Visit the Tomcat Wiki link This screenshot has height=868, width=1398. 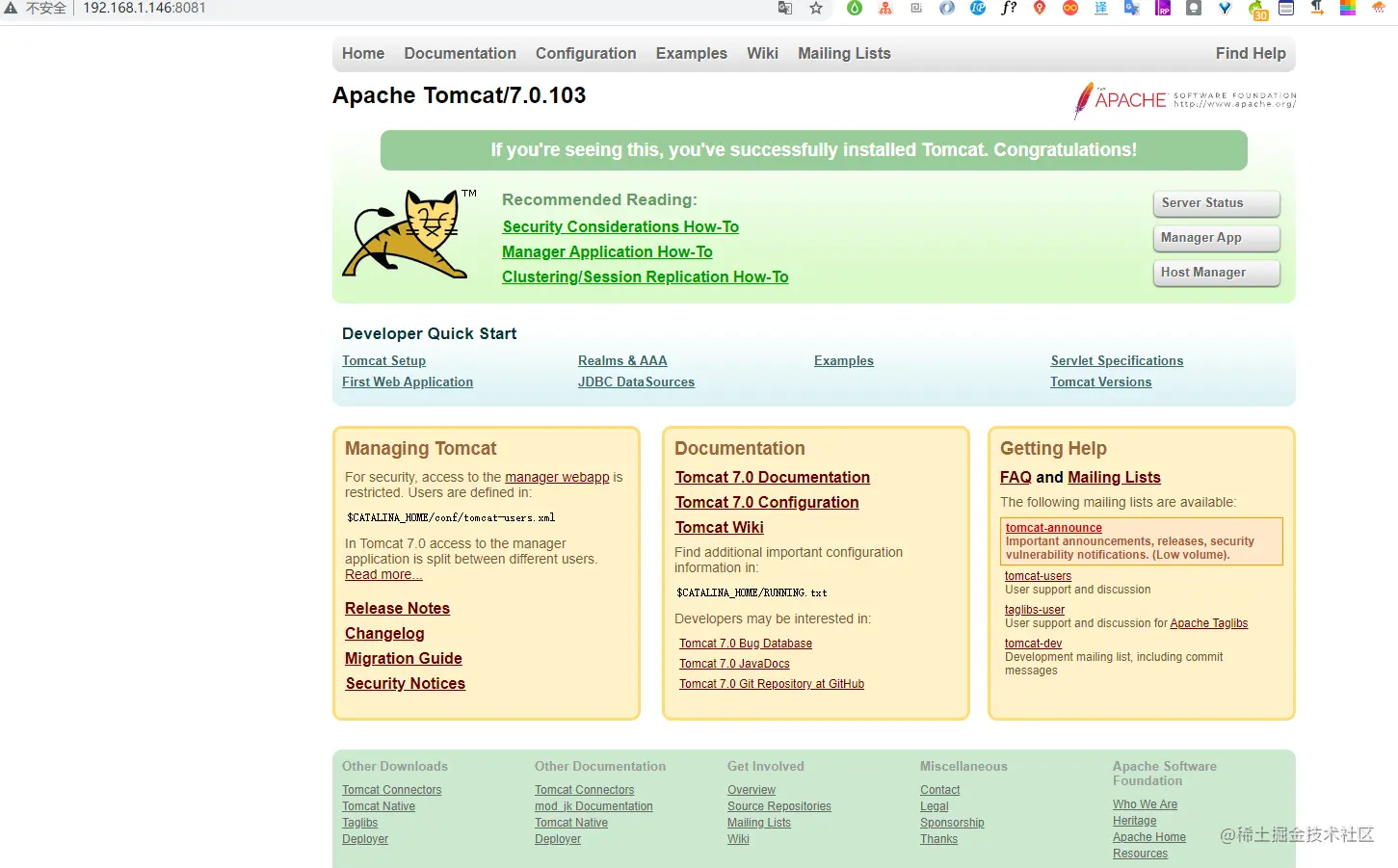pyautogui.click(x=719, y=528)
